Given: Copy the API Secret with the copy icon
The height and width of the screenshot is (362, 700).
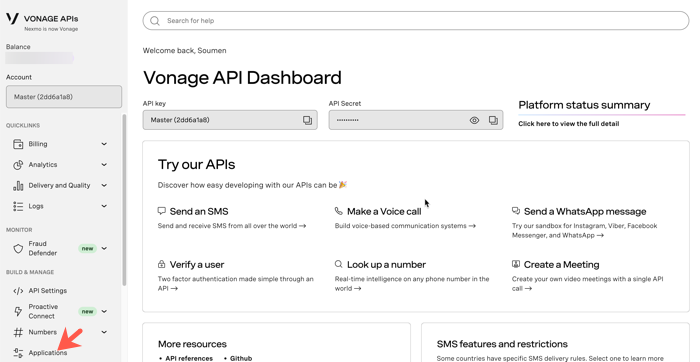Looking at the screenshot, I should [x=493, y=120].
